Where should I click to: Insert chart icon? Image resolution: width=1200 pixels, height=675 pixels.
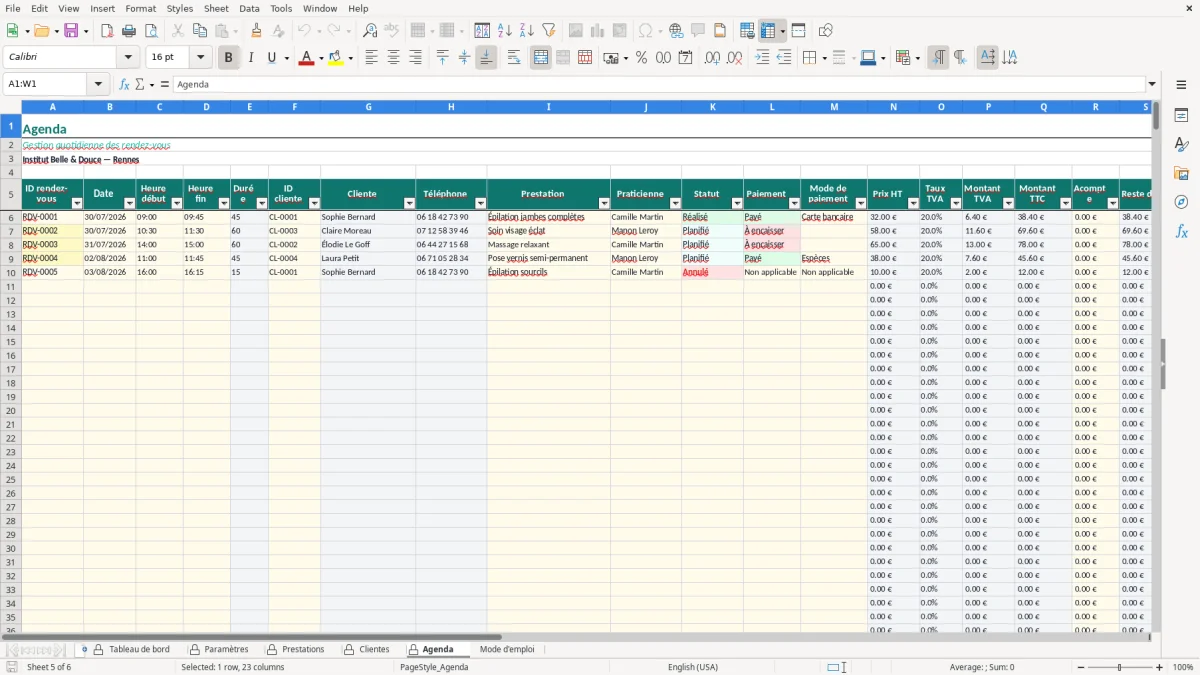(x=598, y=31)
